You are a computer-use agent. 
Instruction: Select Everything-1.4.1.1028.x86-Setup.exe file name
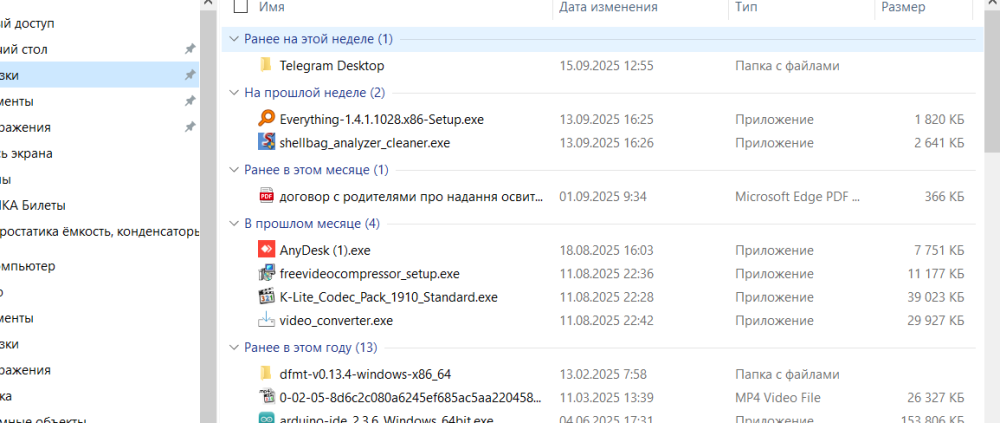tap(381, 119)
